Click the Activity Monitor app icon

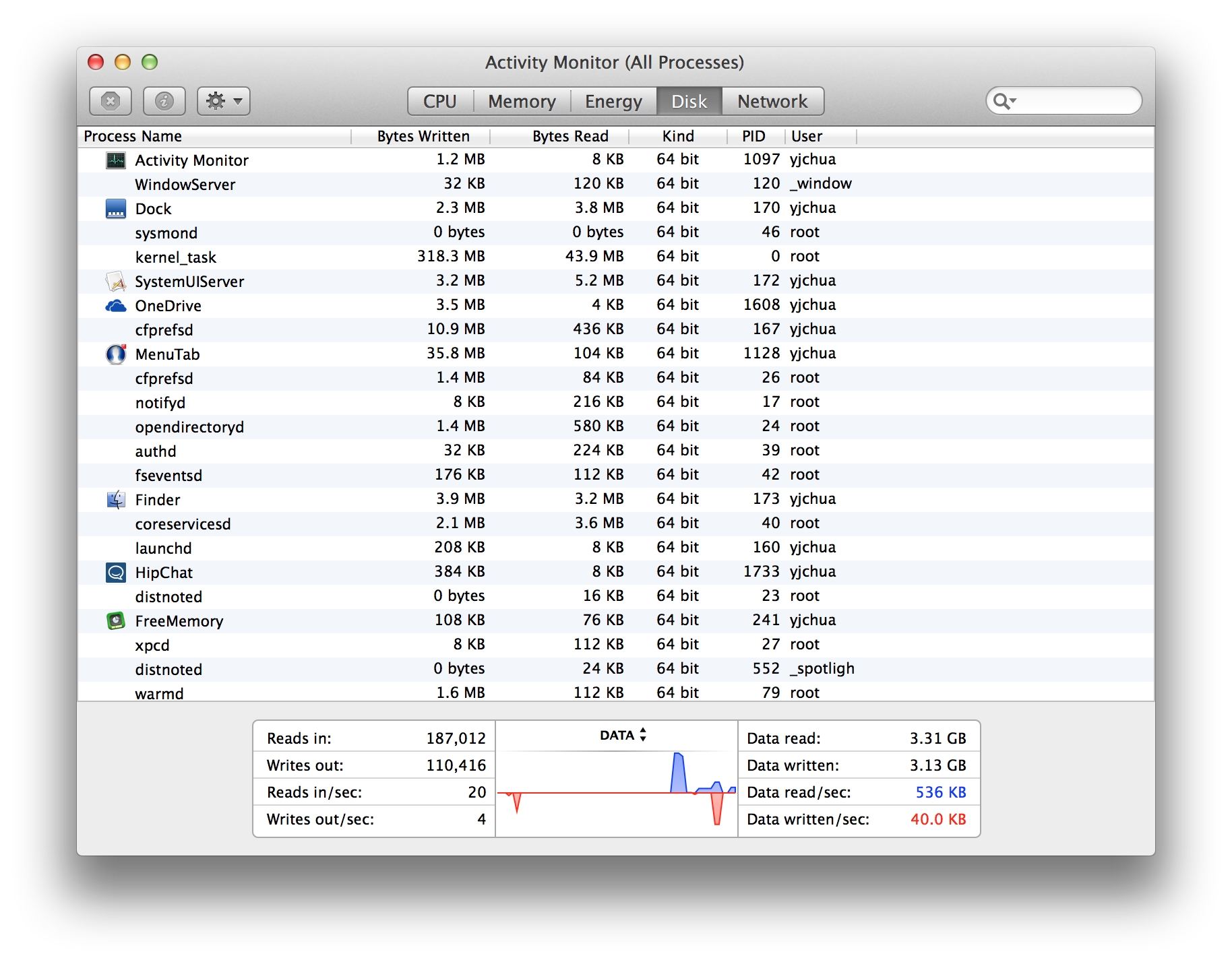[x=116, y=160]
